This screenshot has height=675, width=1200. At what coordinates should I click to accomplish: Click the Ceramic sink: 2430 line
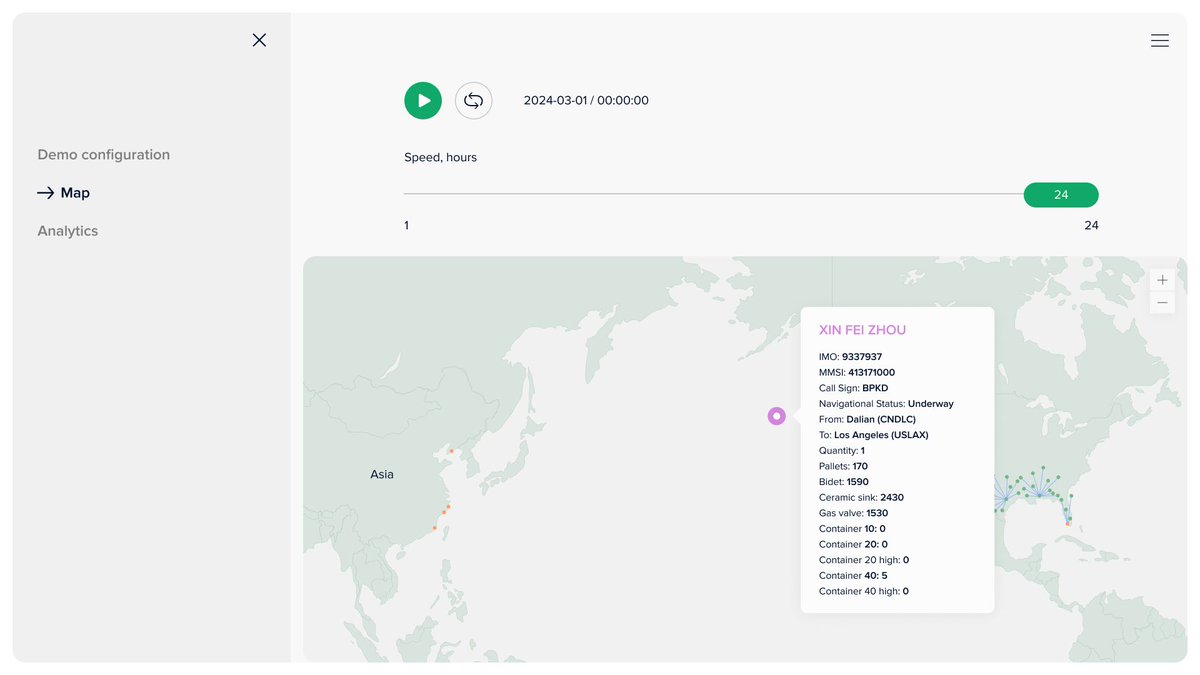[x=861, y=497]
